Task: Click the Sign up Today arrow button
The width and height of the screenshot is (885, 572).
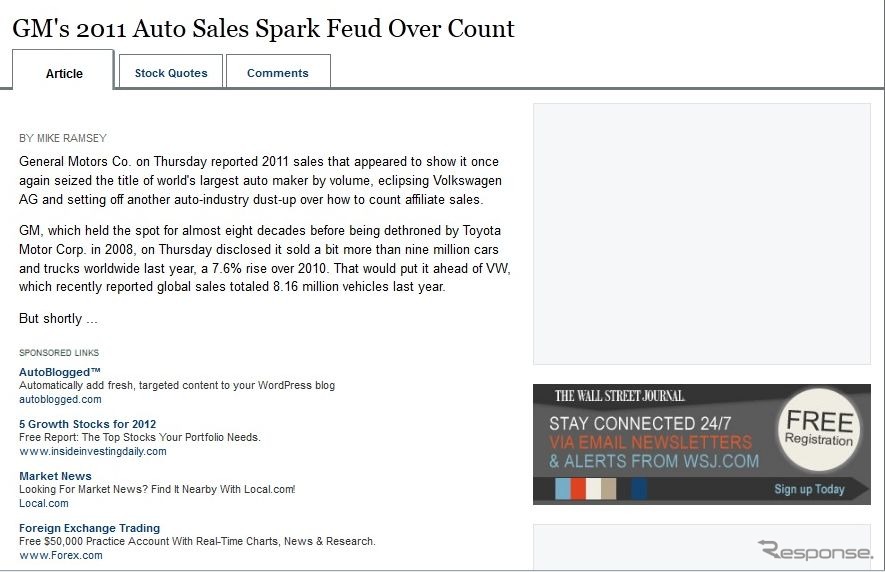Action: point(809,489)
